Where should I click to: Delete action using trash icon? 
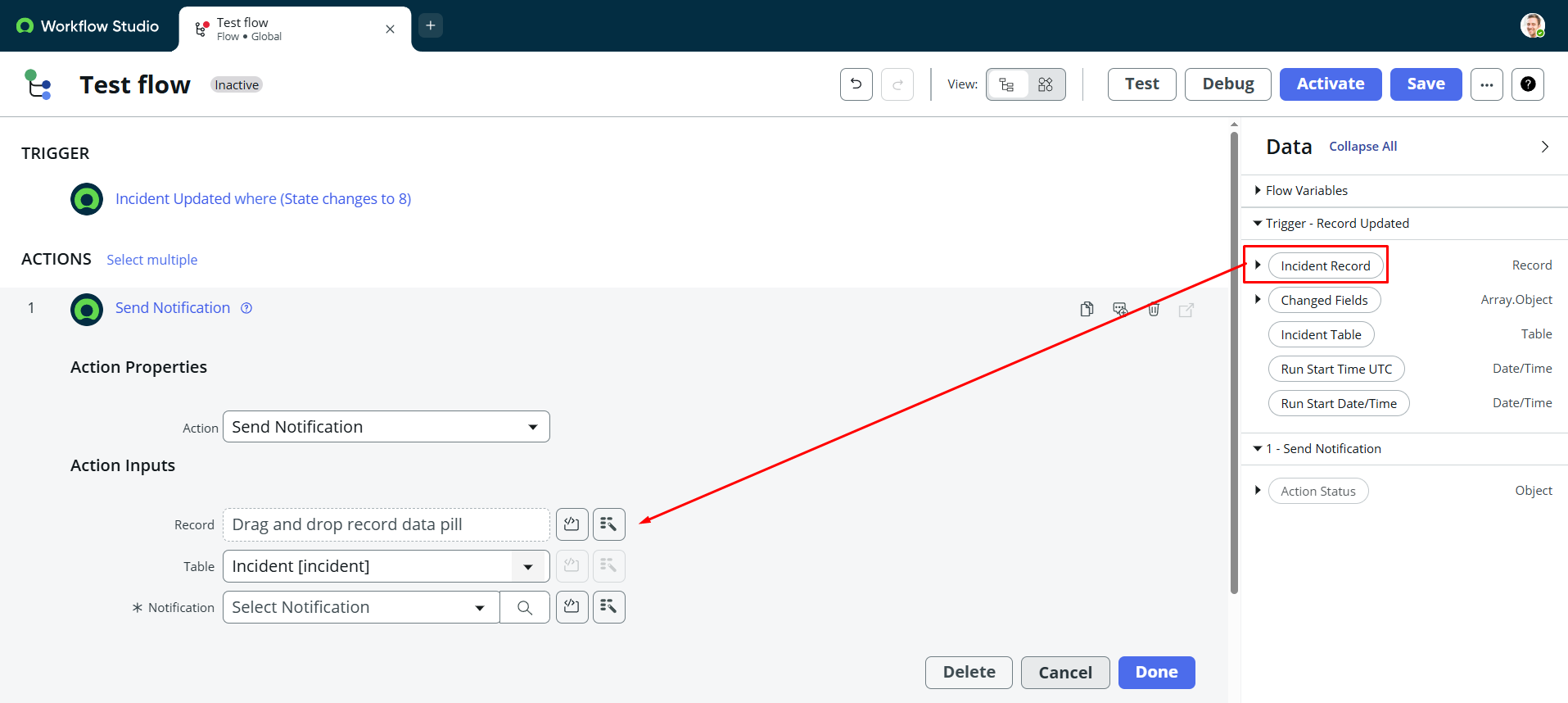click(x=1154, y=309)
